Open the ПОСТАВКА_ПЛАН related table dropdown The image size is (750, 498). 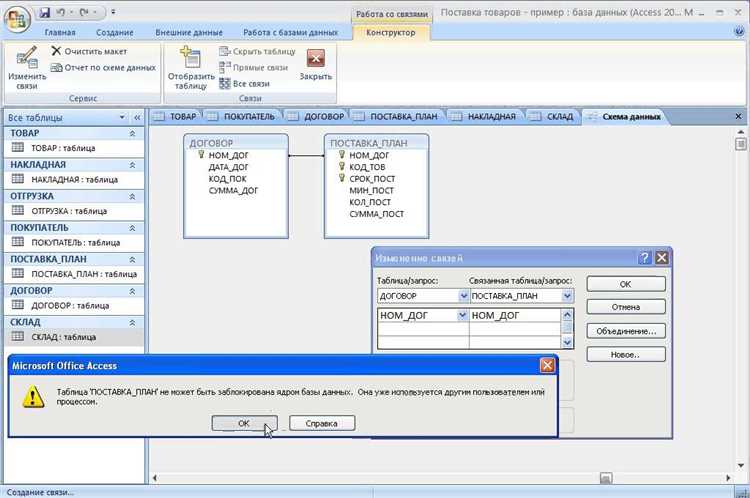[x=567, y=296]
